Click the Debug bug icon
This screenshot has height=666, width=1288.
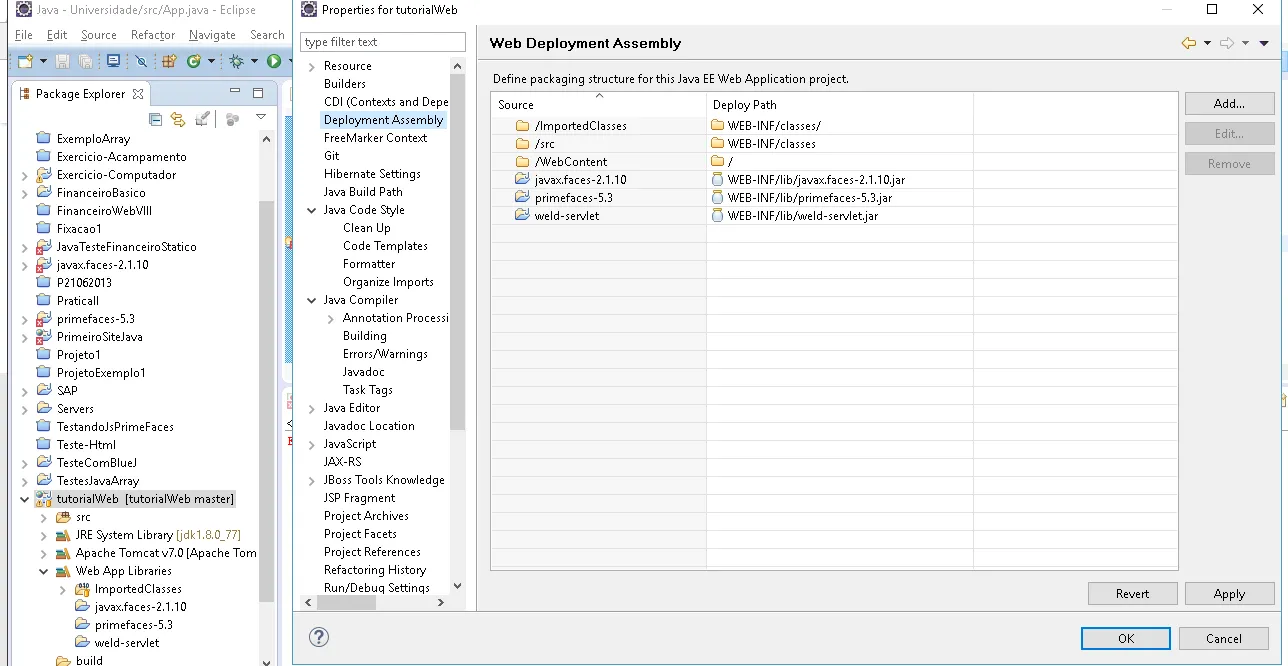pos(236,62)
